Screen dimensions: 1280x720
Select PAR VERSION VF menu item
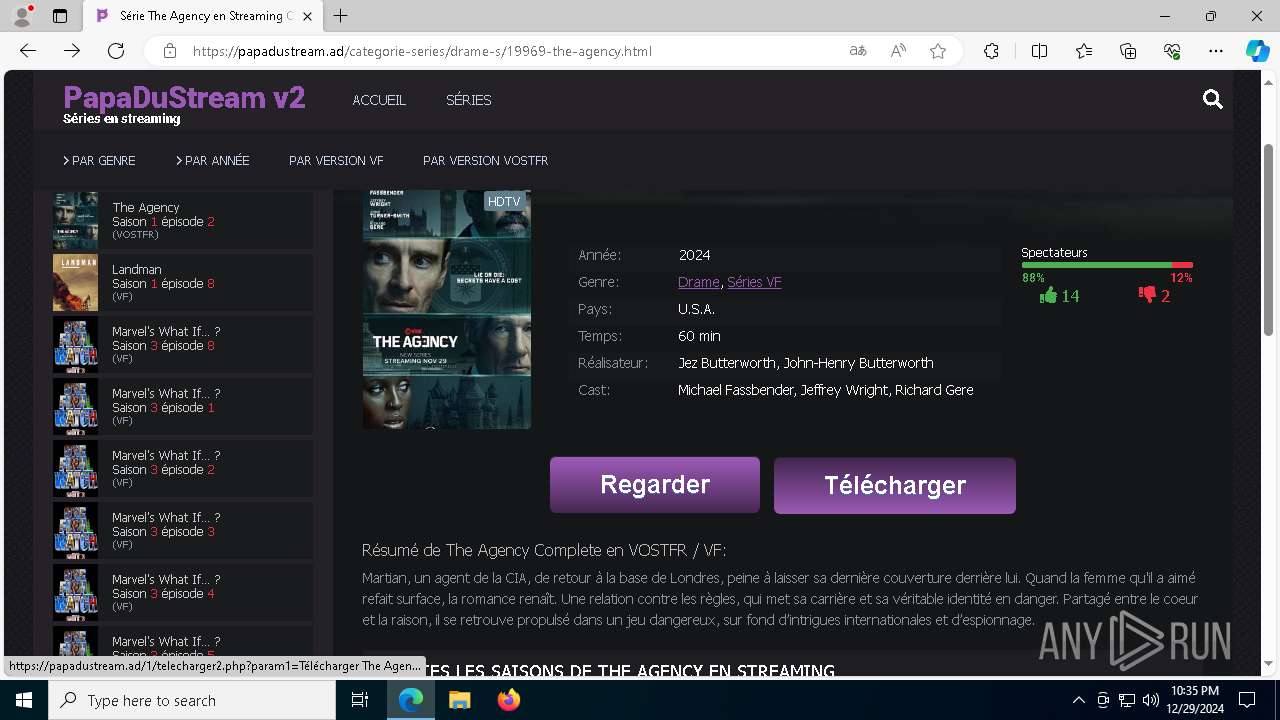(336, 160)
